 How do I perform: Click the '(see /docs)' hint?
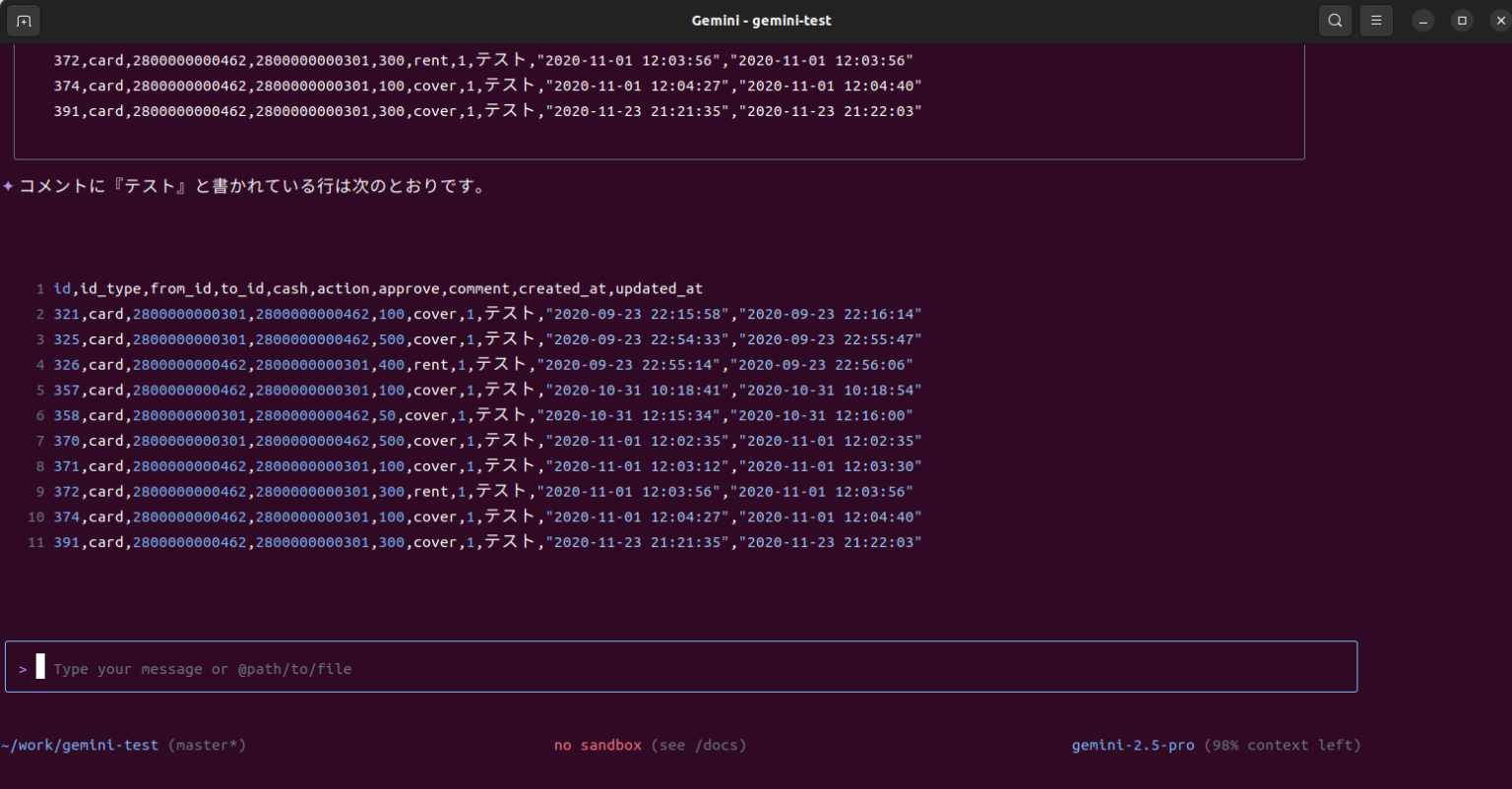tap(698, 745)
